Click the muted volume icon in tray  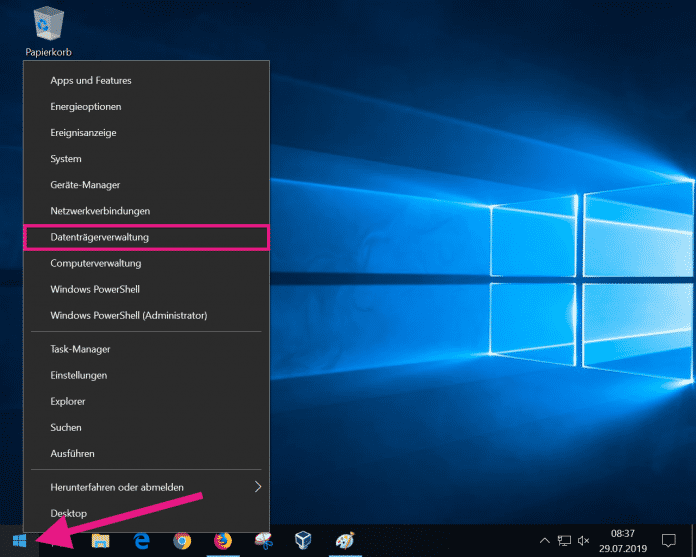pyautogui.click(x=585, y=541)
